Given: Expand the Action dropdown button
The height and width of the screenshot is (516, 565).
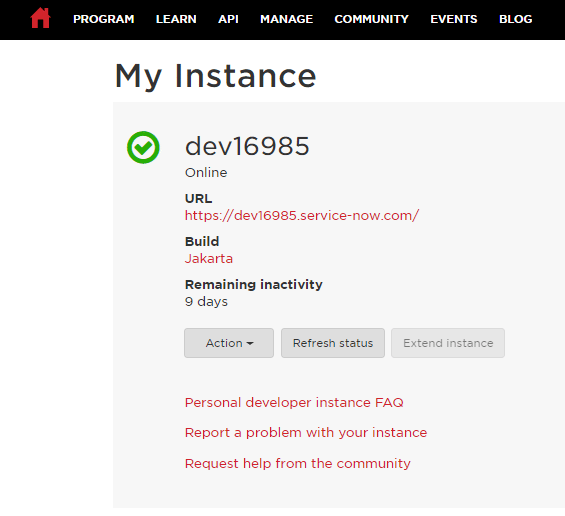Looking at the screenshot, I should click(229, 343).
